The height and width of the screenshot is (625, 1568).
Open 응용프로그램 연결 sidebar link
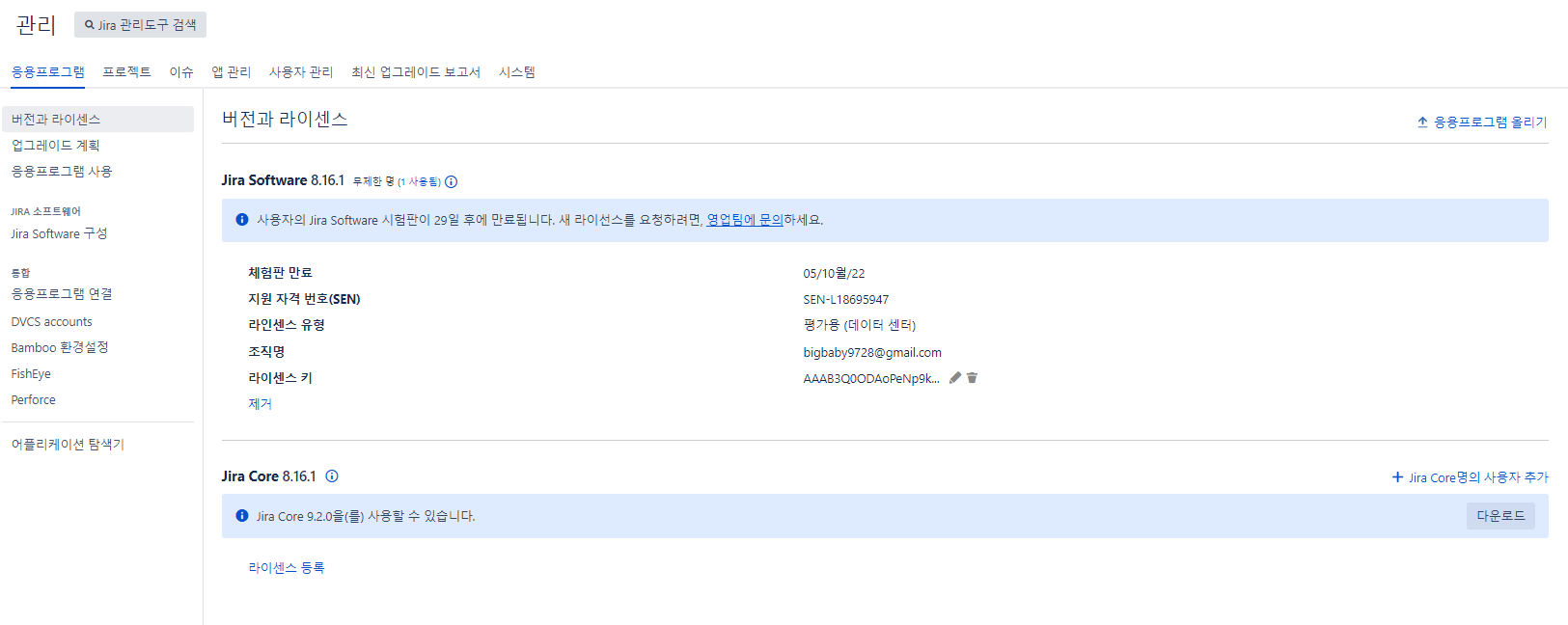tap(62, 294)
